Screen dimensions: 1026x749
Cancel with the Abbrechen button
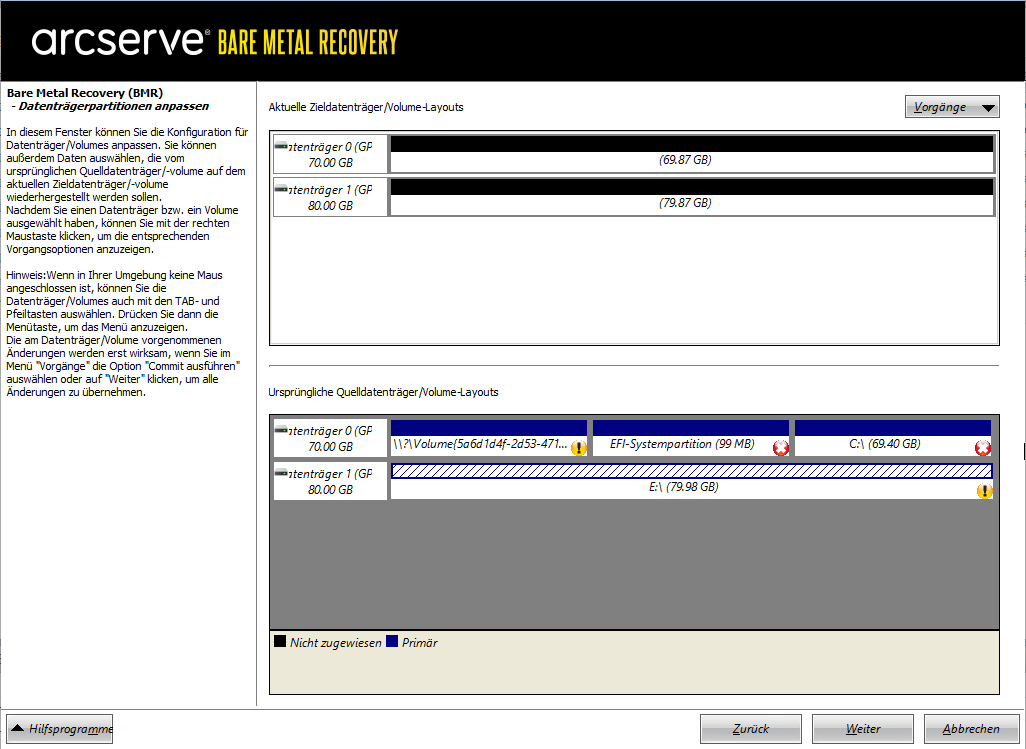(x=971, y=729)
